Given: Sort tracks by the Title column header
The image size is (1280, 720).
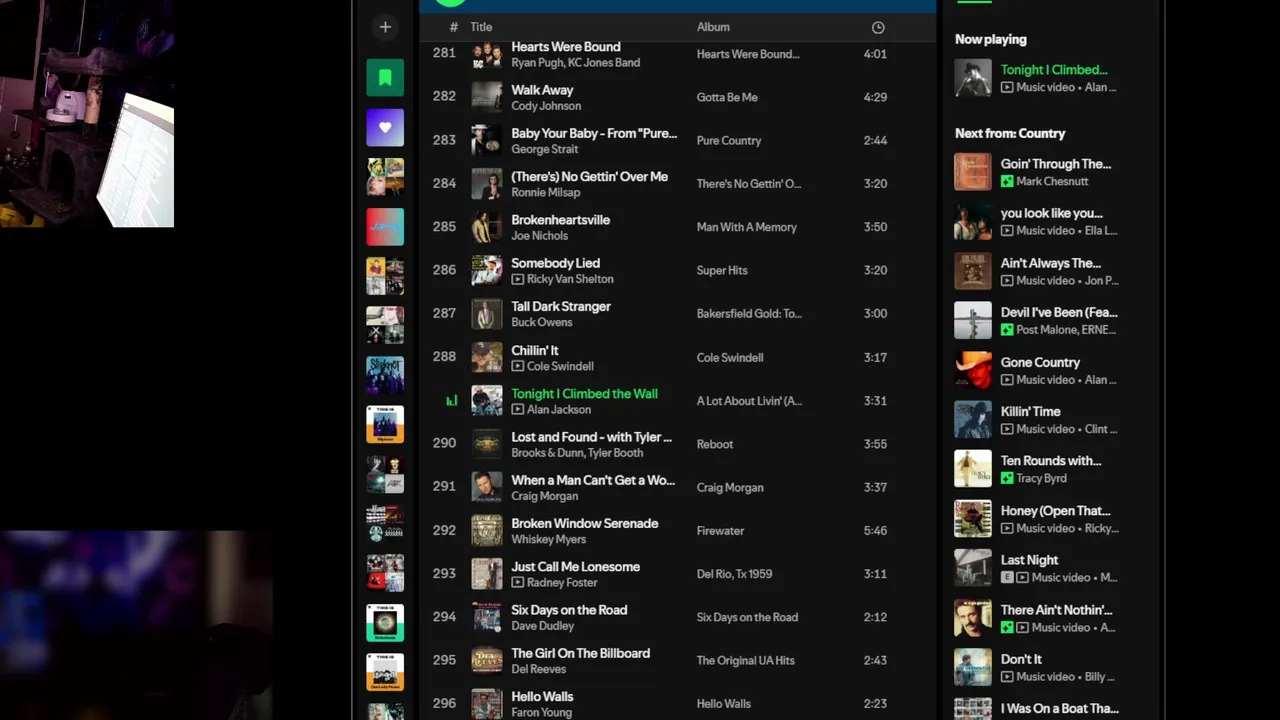Looking at the screenshot, I should pos(481,27).
